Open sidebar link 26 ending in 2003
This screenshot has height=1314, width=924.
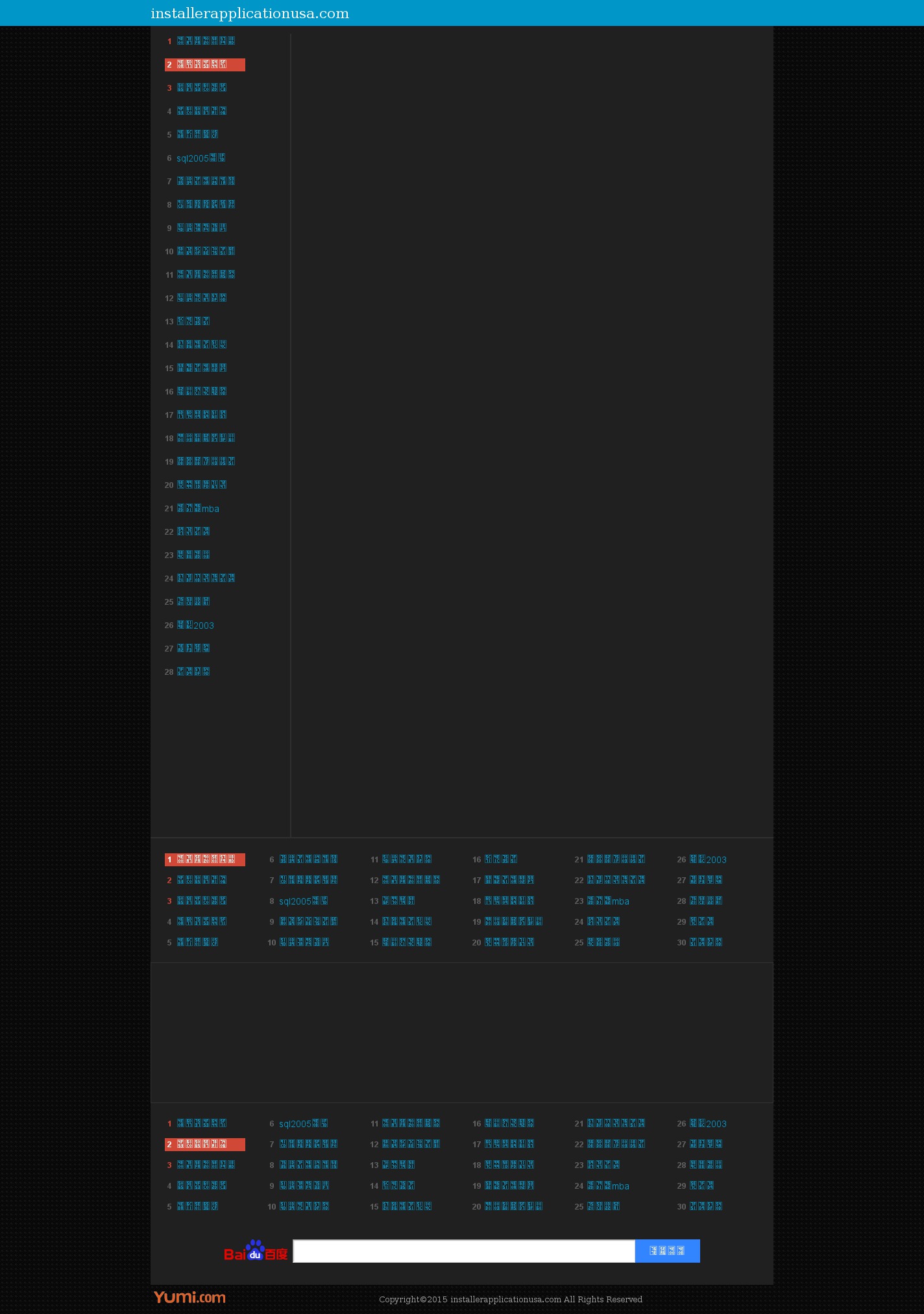[195, 626]
